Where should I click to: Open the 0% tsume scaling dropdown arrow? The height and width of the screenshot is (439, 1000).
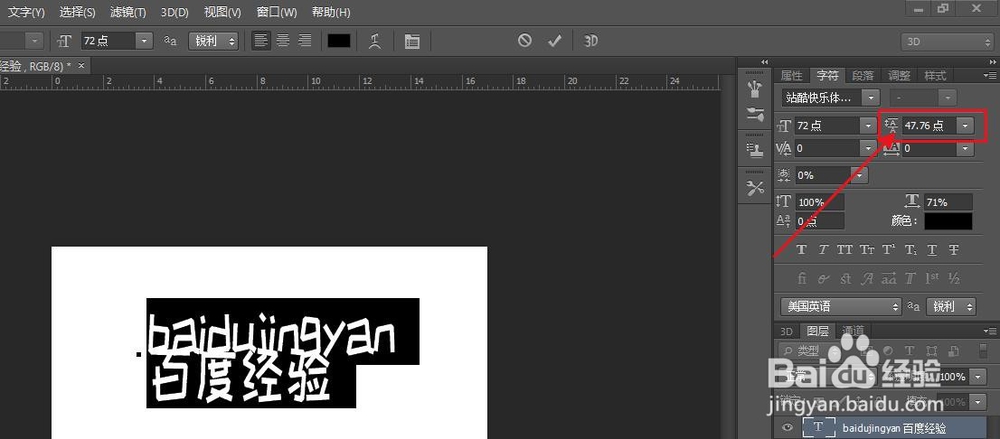point(860,175)
